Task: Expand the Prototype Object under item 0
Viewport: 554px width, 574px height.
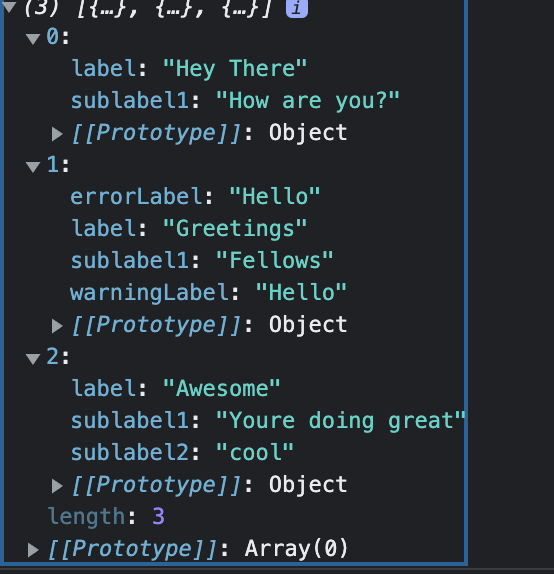Action: tap(57, 134)
